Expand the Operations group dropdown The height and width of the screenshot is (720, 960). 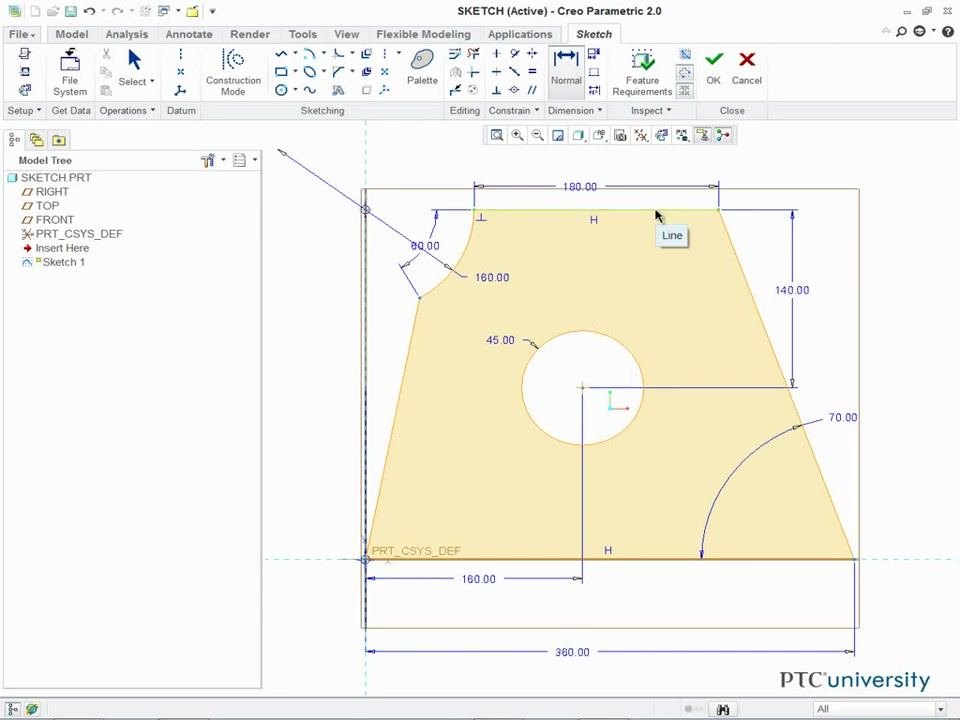[127, 111]
